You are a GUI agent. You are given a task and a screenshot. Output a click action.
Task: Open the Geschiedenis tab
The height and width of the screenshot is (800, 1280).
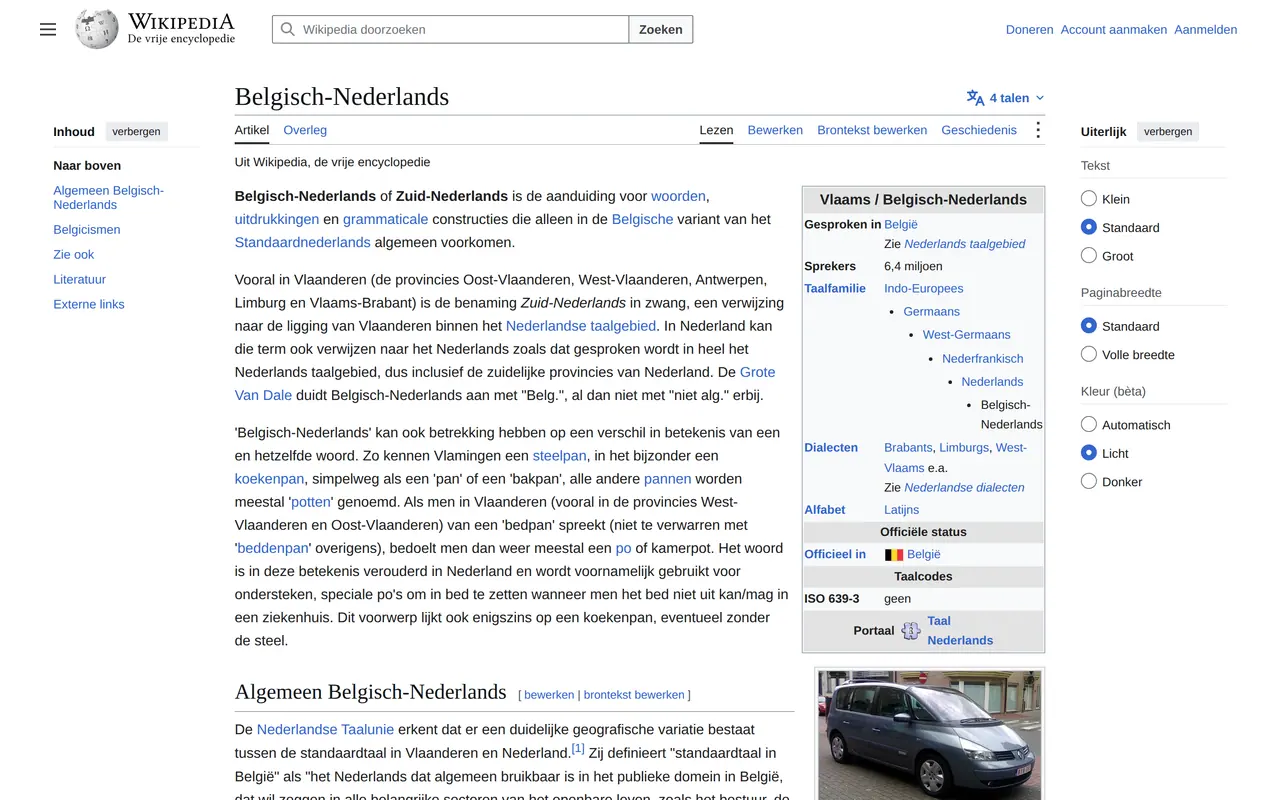(979, 130)
